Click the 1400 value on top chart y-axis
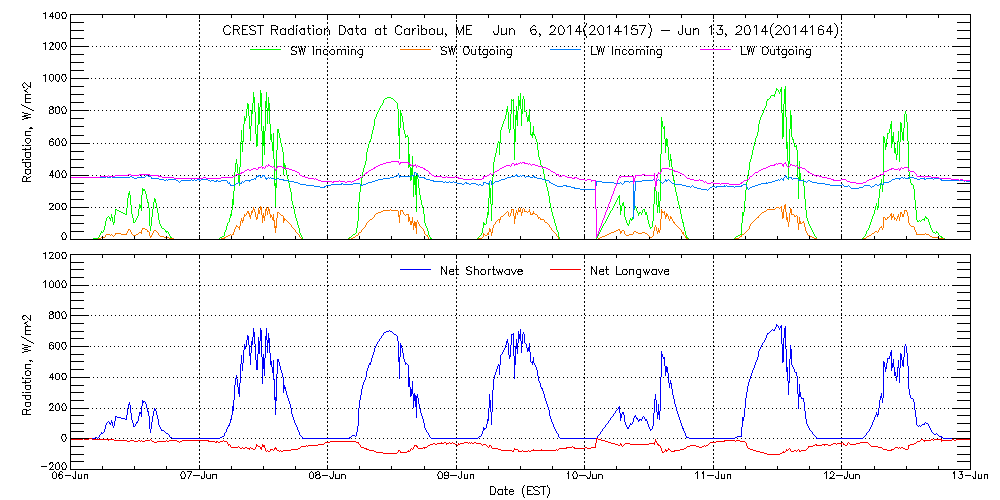Screen dimensions: 1000x500 pyautogui.click(x=53, y=18)
